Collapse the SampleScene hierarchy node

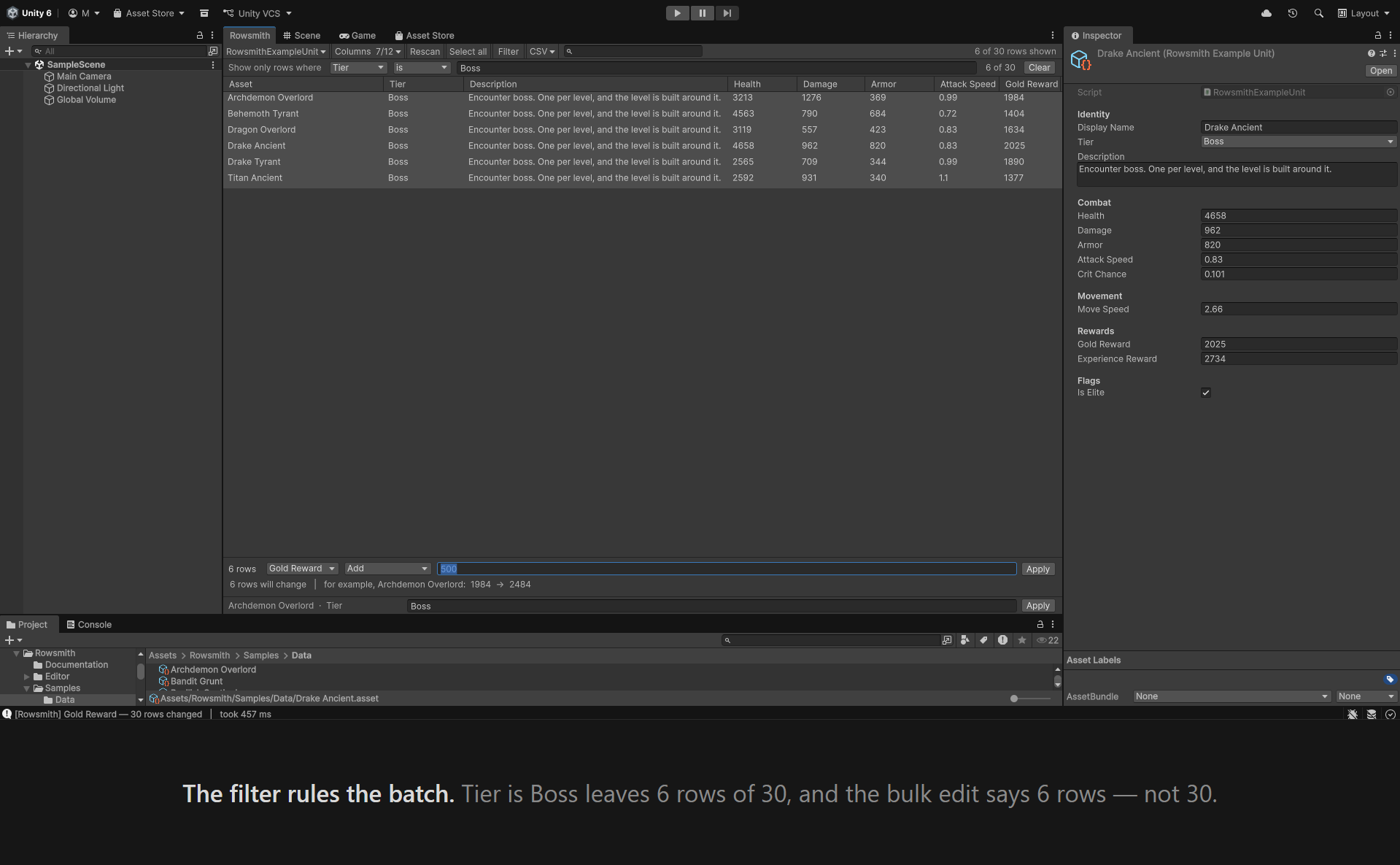coord(28,65)
